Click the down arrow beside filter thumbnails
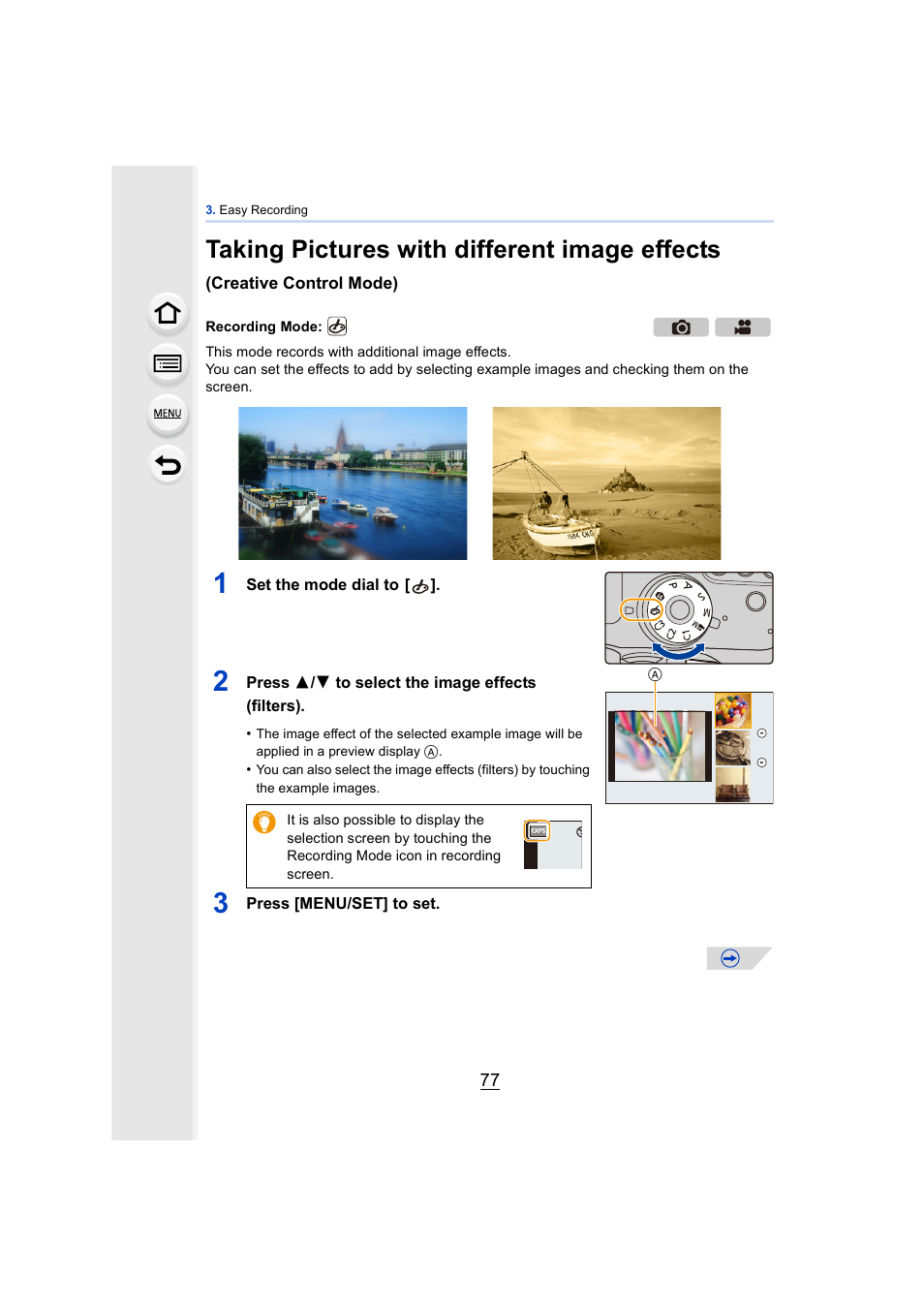 click(762, 762)
